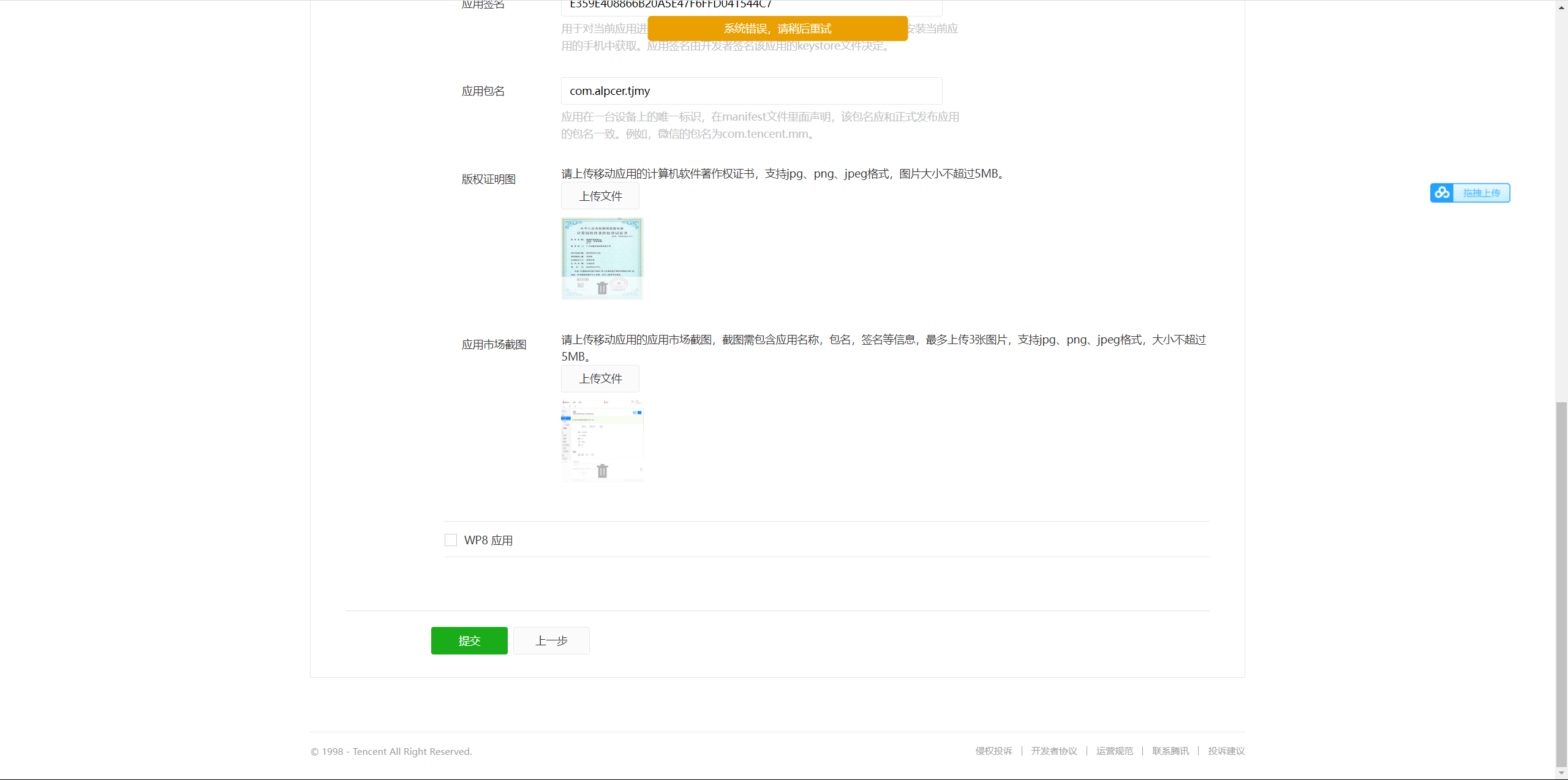
Task: Open the 侵权投诉 footer link
Action: [993, 751]
